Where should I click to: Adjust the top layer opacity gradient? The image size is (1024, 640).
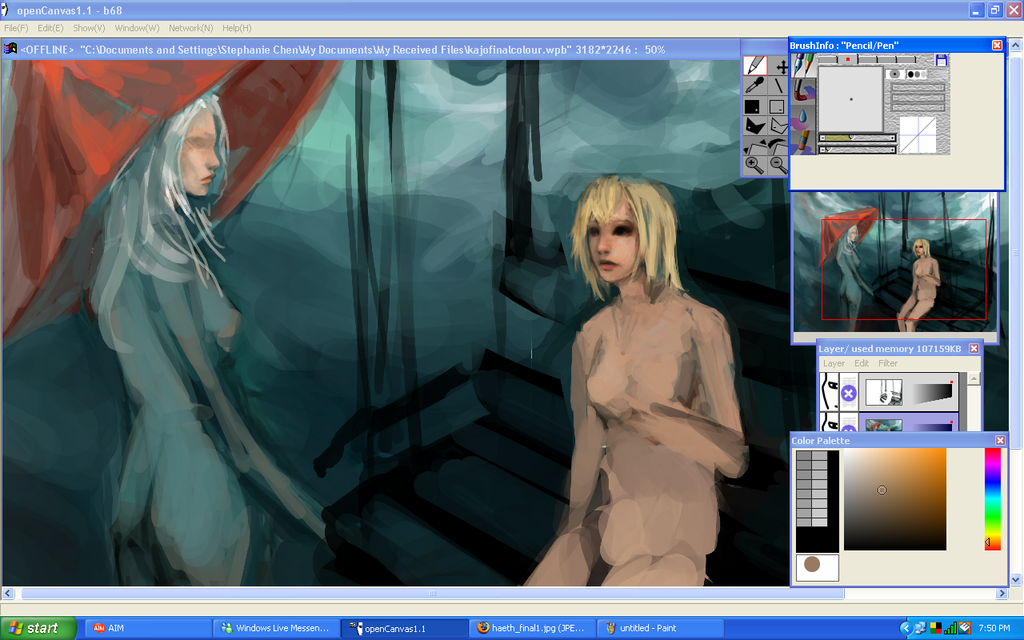[x=932, y=392]
